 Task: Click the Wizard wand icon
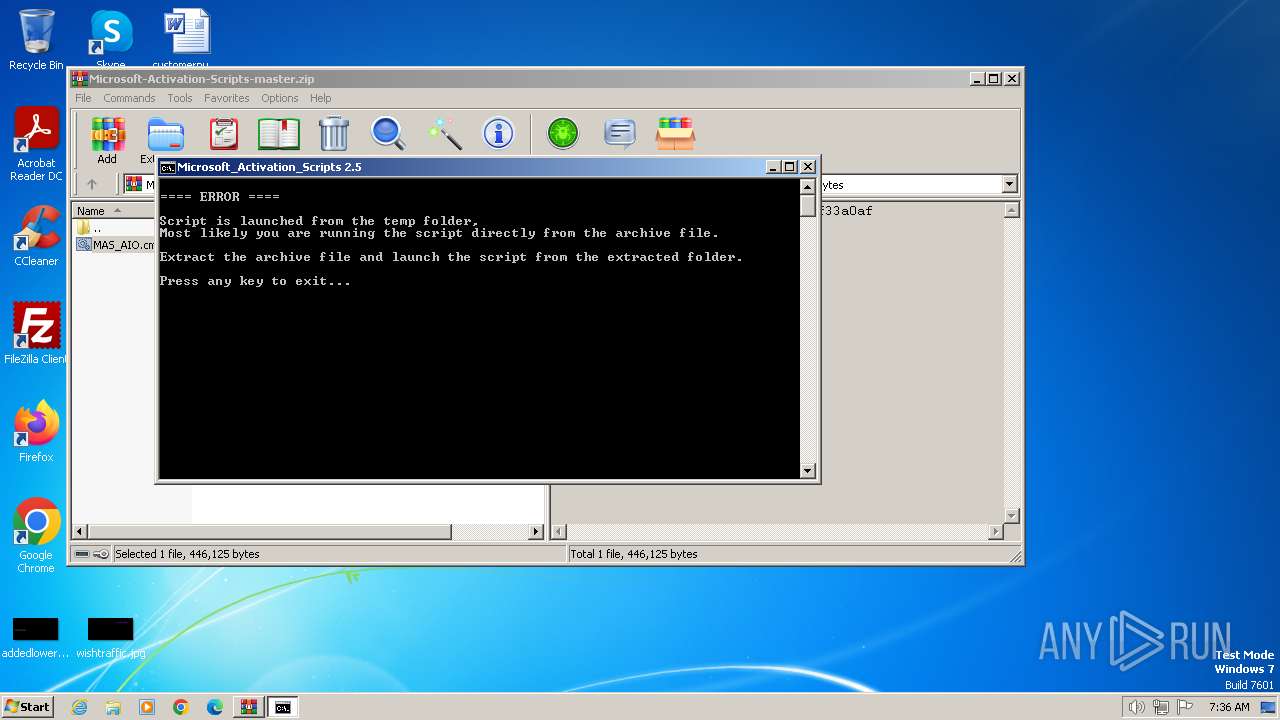pos(444,134)
